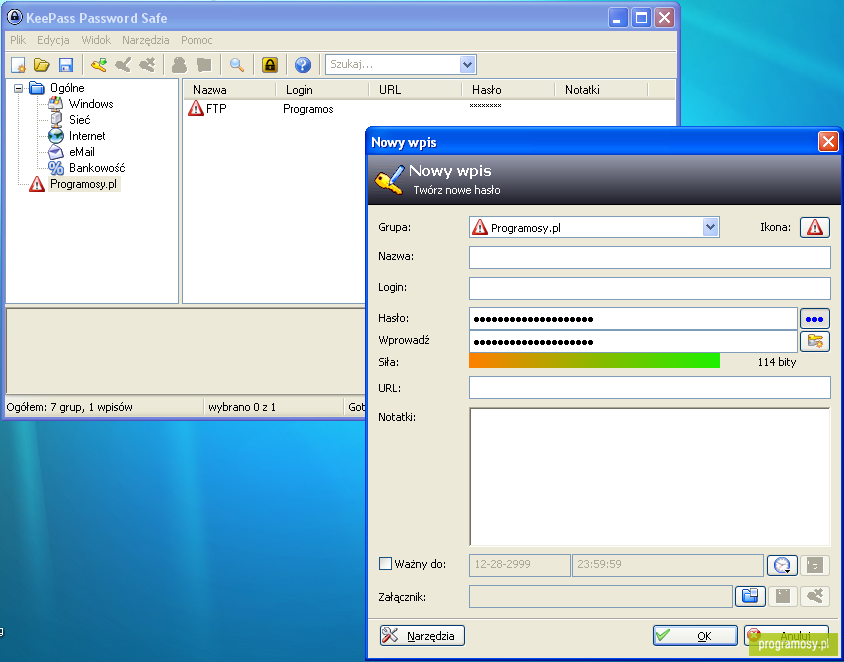Choose entry icon via Ikona button
Screen dimensions: 844x662
pyautogui.click(x=814, y=227)
